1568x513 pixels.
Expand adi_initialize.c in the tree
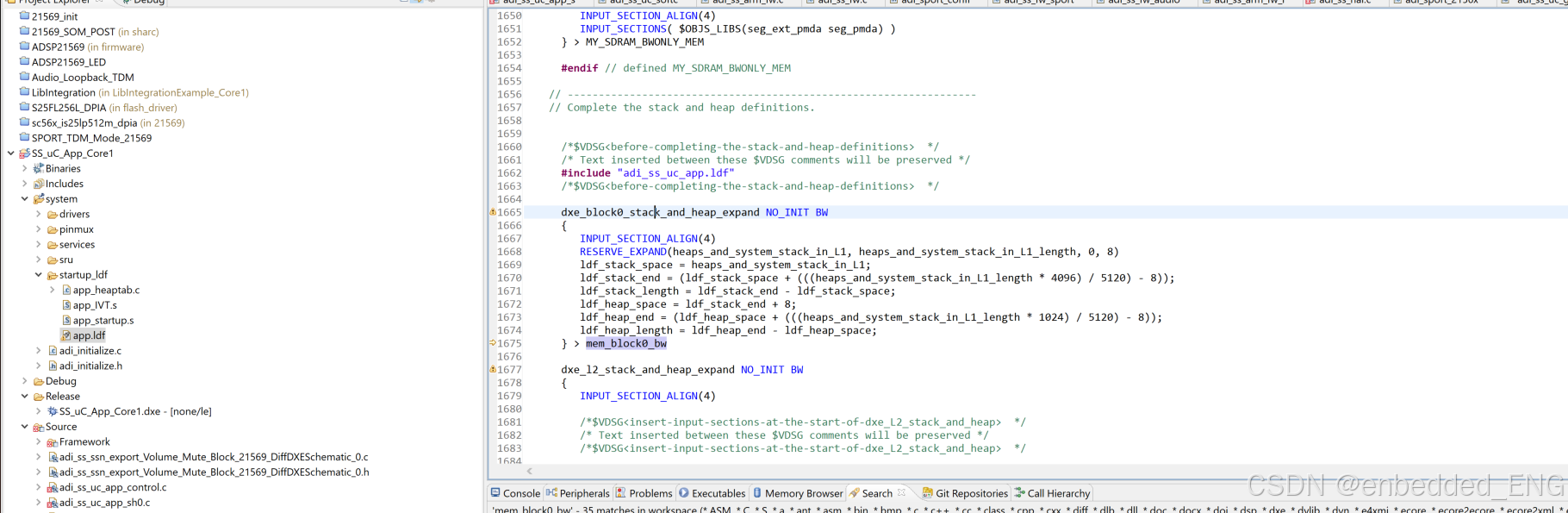[x=38, y=351]
